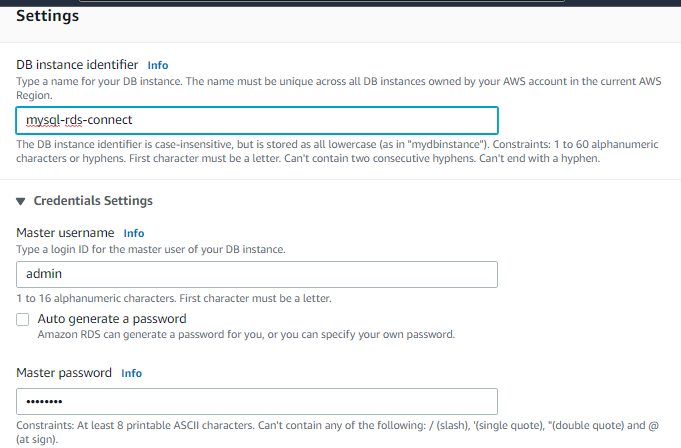
Task: Select the Master password input box
Action: pyautogui.click(x=257, y=402)
